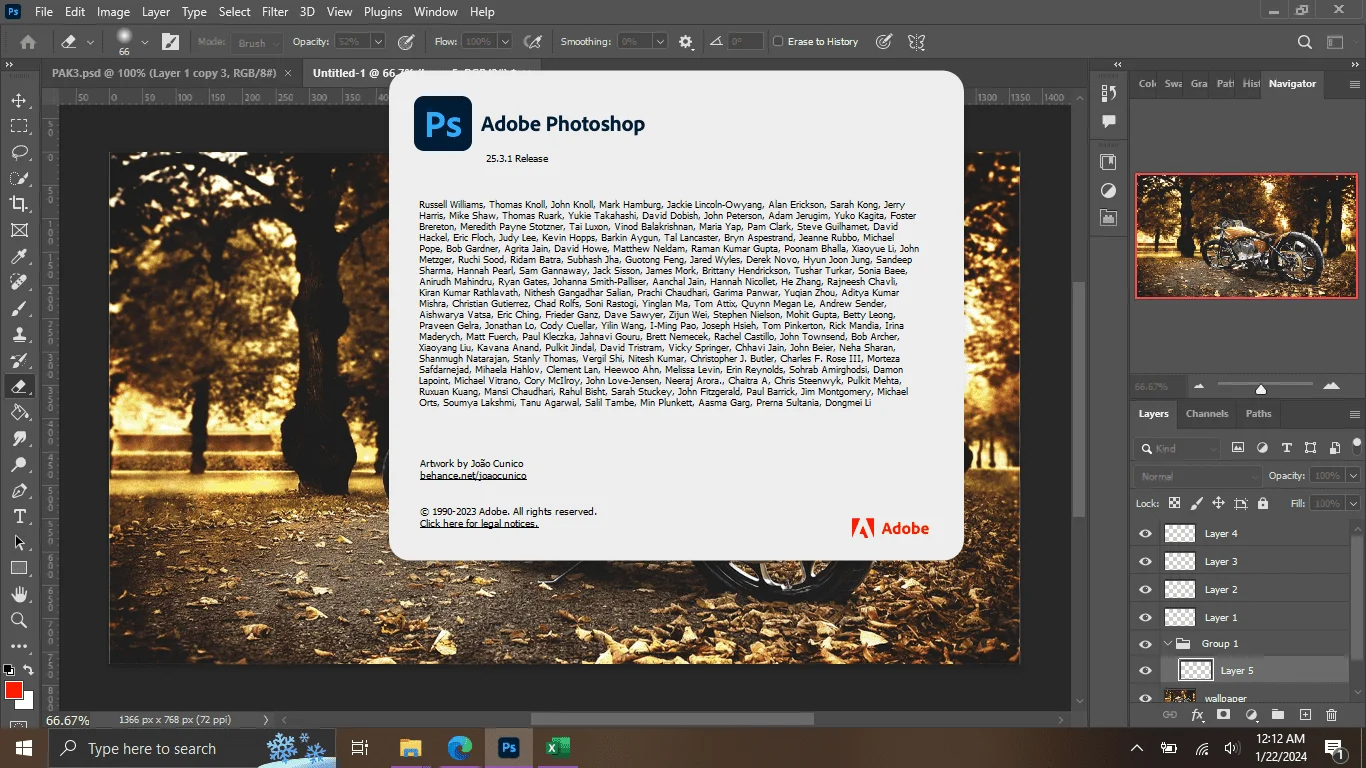Add a layer mask
The height and width of the screenshot is (768, 1366).
(1223, 715)
